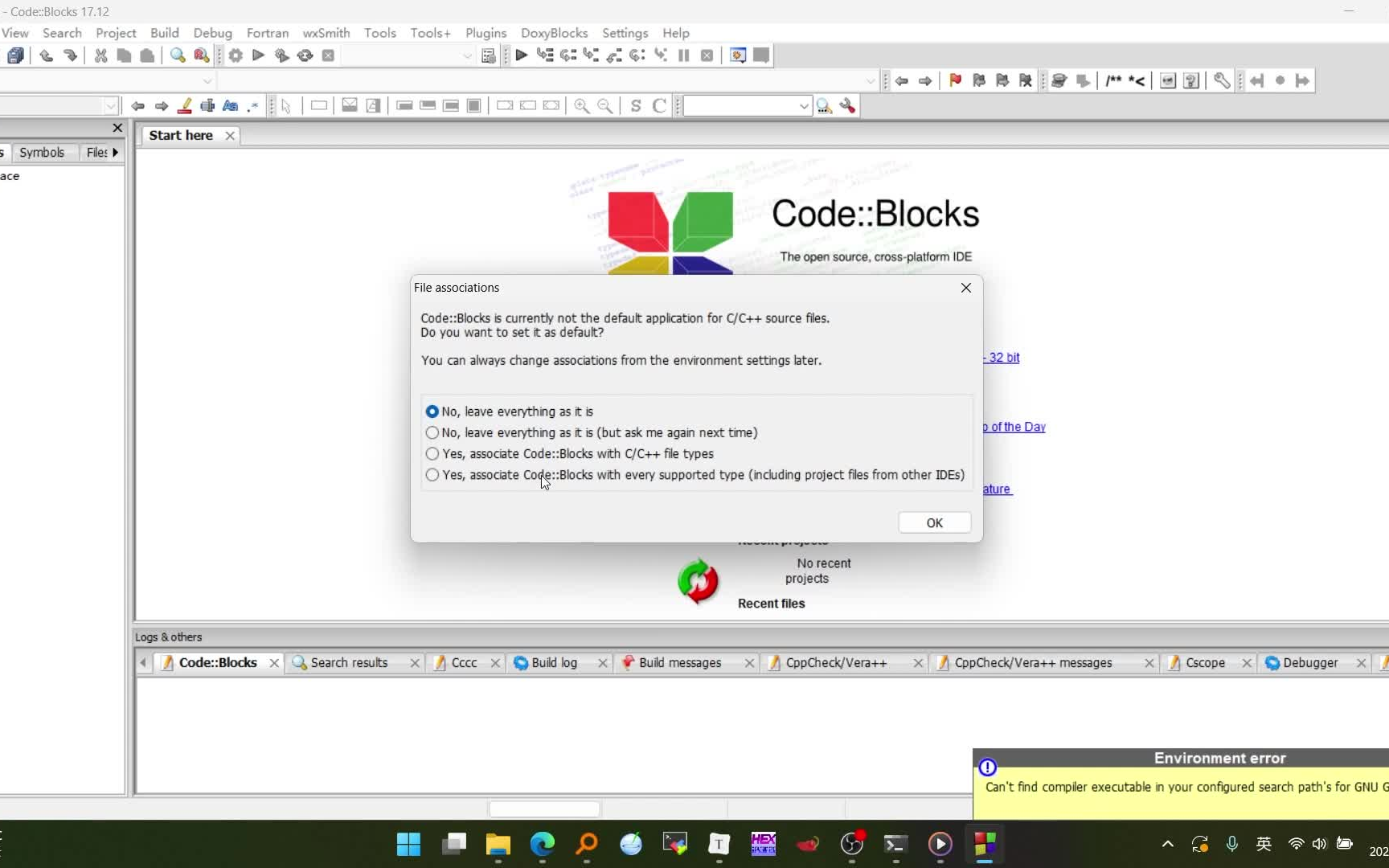Open the build target dropdown
The image size is (1389, 868).
467,55
